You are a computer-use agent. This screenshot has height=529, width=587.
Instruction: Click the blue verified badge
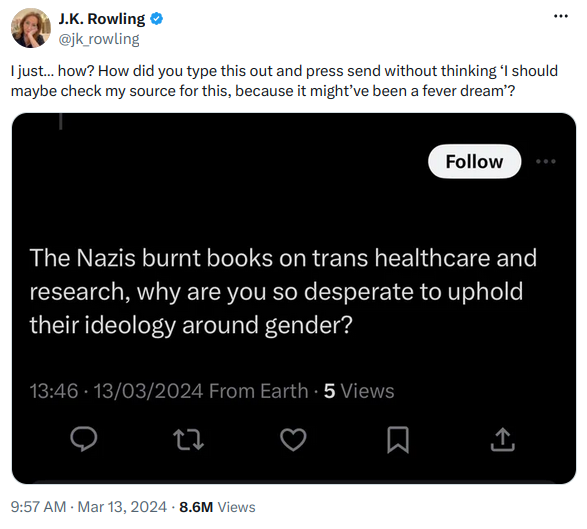(x=156, y=19)
